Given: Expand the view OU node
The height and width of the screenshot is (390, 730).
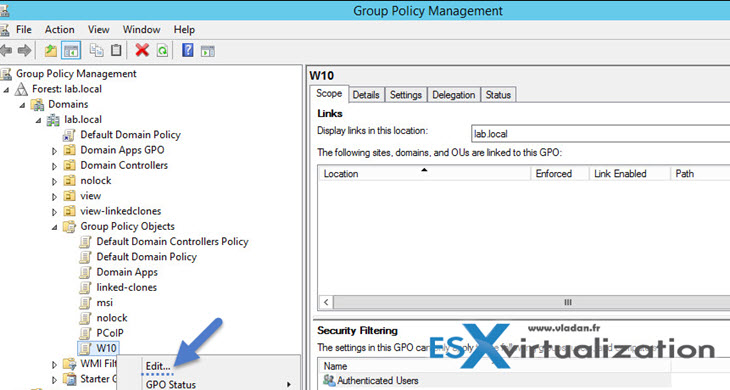Looking at the screenshot, I should [x=54, y=197].
